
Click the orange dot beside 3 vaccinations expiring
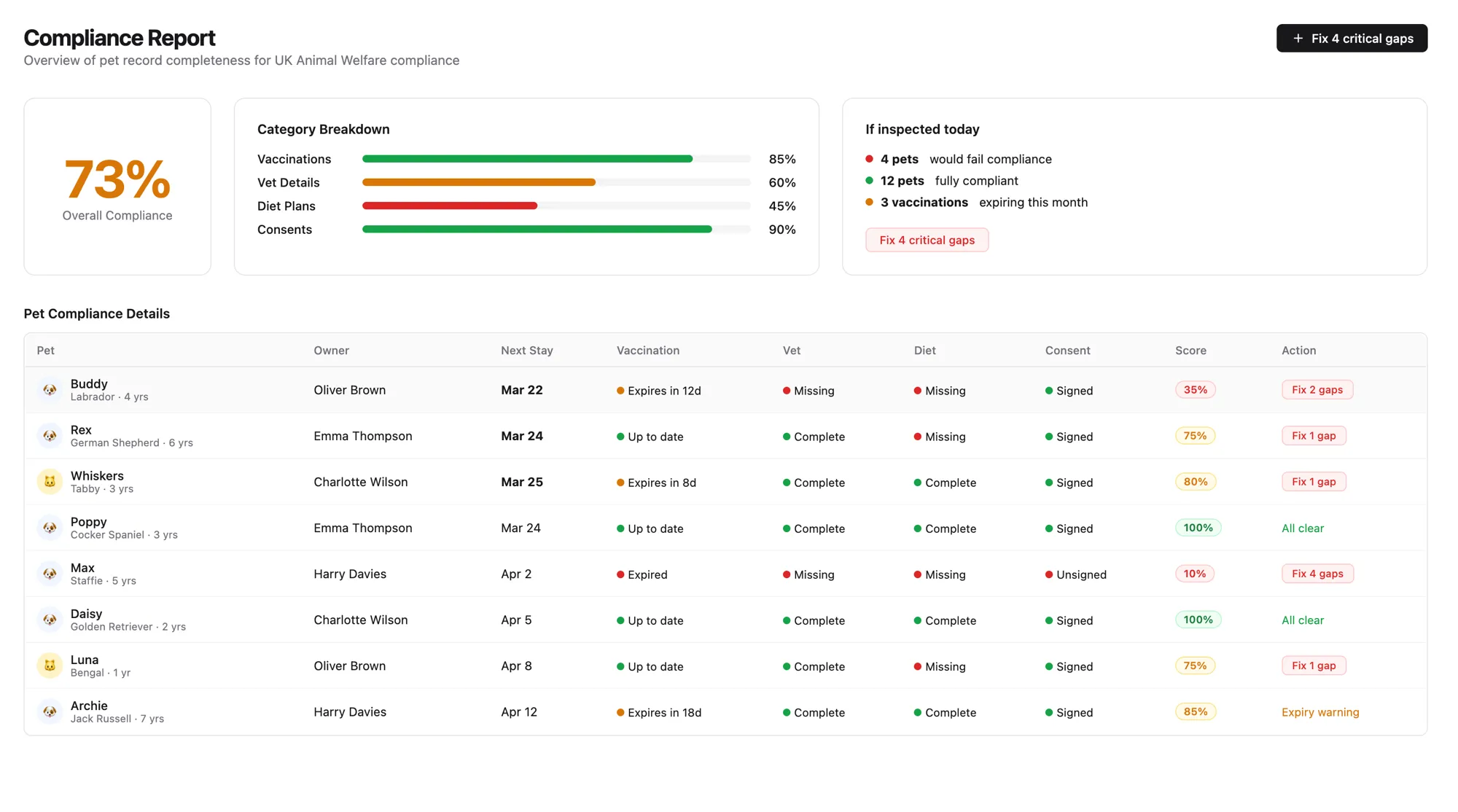pyautogui.click(x=869, y=202)
